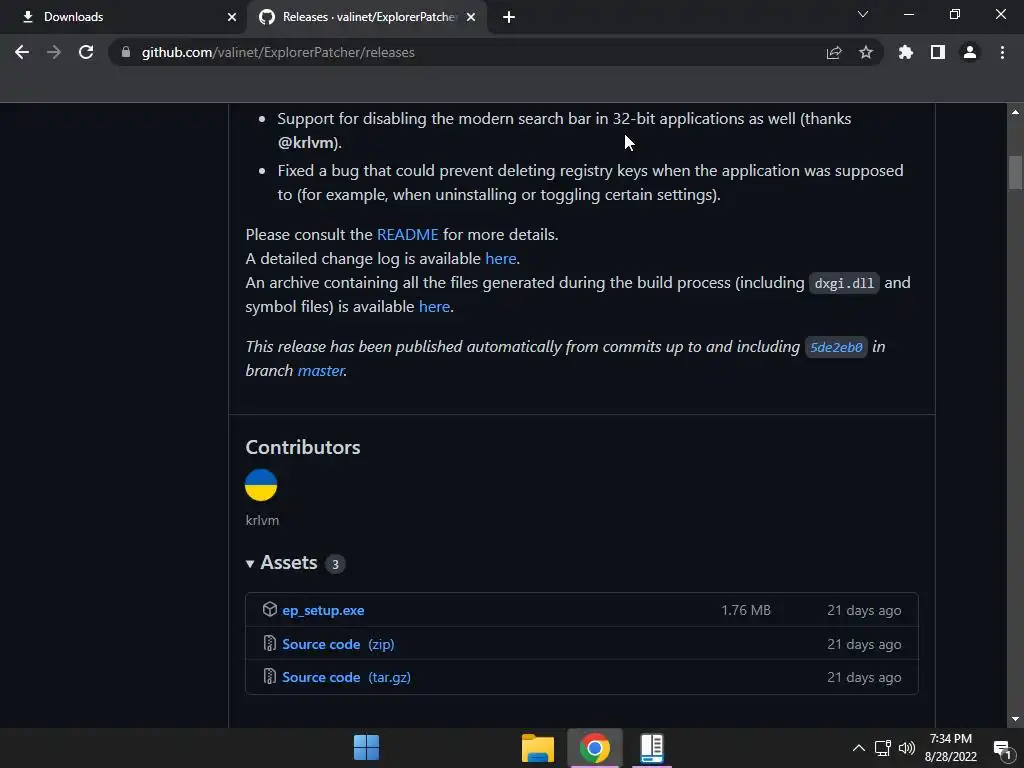Screen dimensions: 1024x768
Task: Download Source code (zip)
Action: [x=338, y=644]
